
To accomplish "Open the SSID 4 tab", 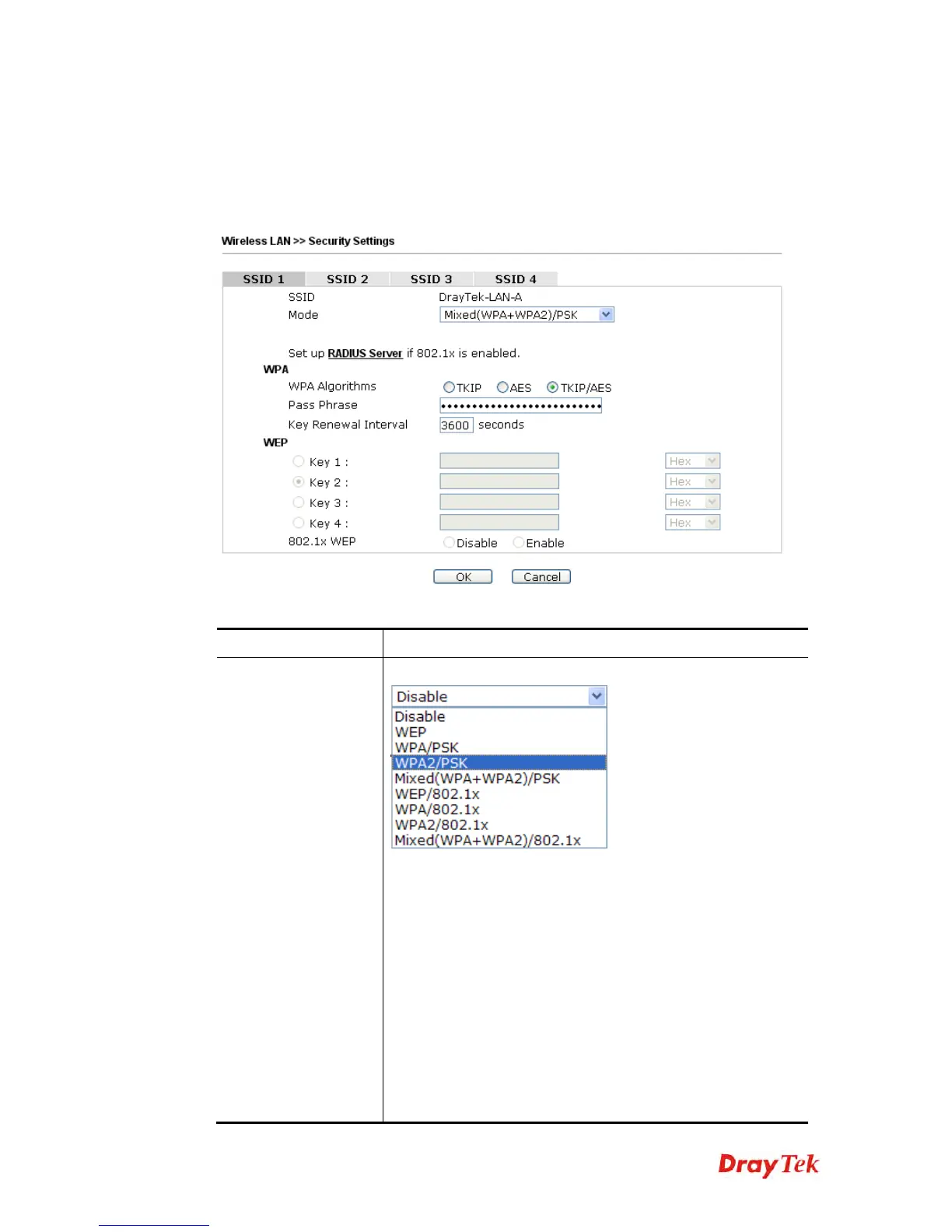I will tap(516, 279).
